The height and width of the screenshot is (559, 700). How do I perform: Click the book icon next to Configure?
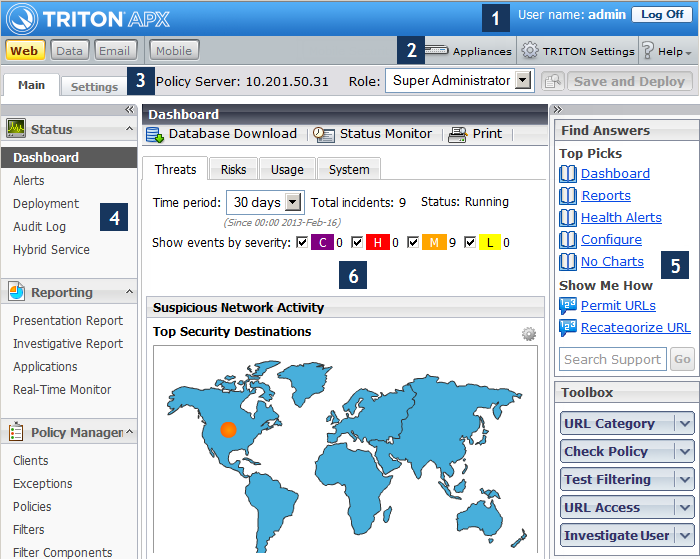[568, 239]
